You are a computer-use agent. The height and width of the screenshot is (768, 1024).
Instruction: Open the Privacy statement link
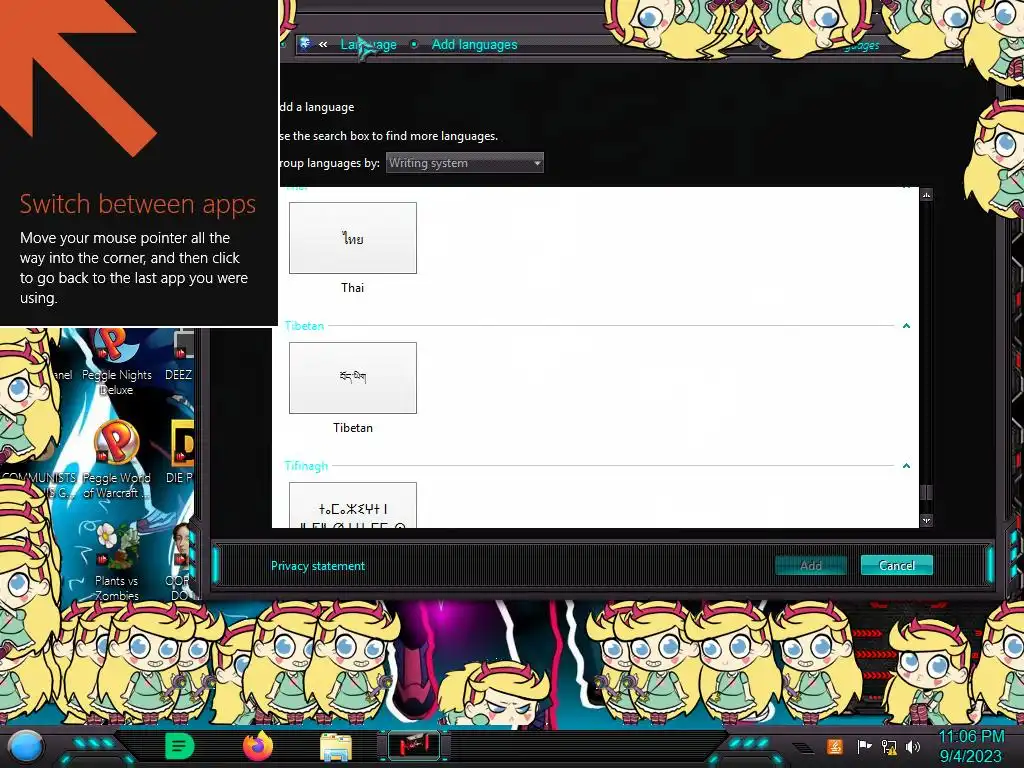(x=317, y=566)
